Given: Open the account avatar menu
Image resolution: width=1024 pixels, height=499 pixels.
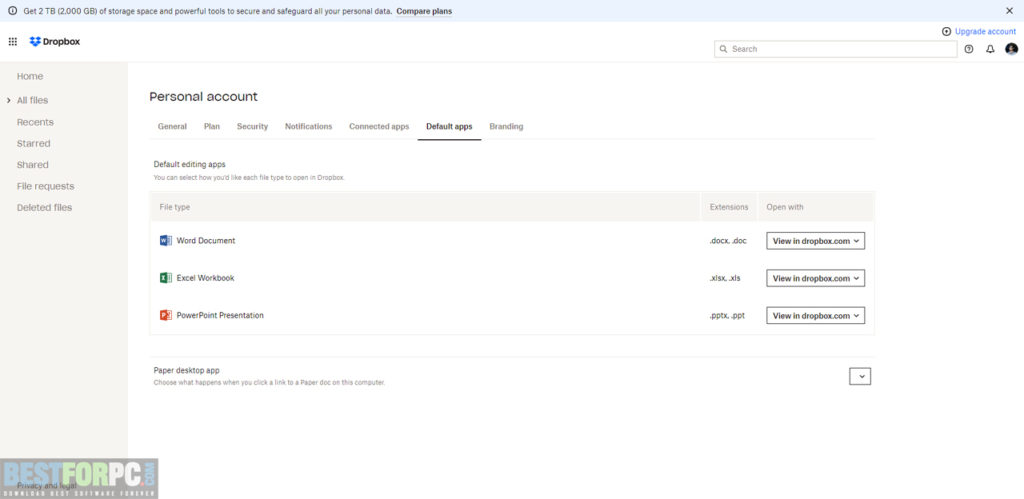Looking at the screenshot, I should pos(1012,49).
